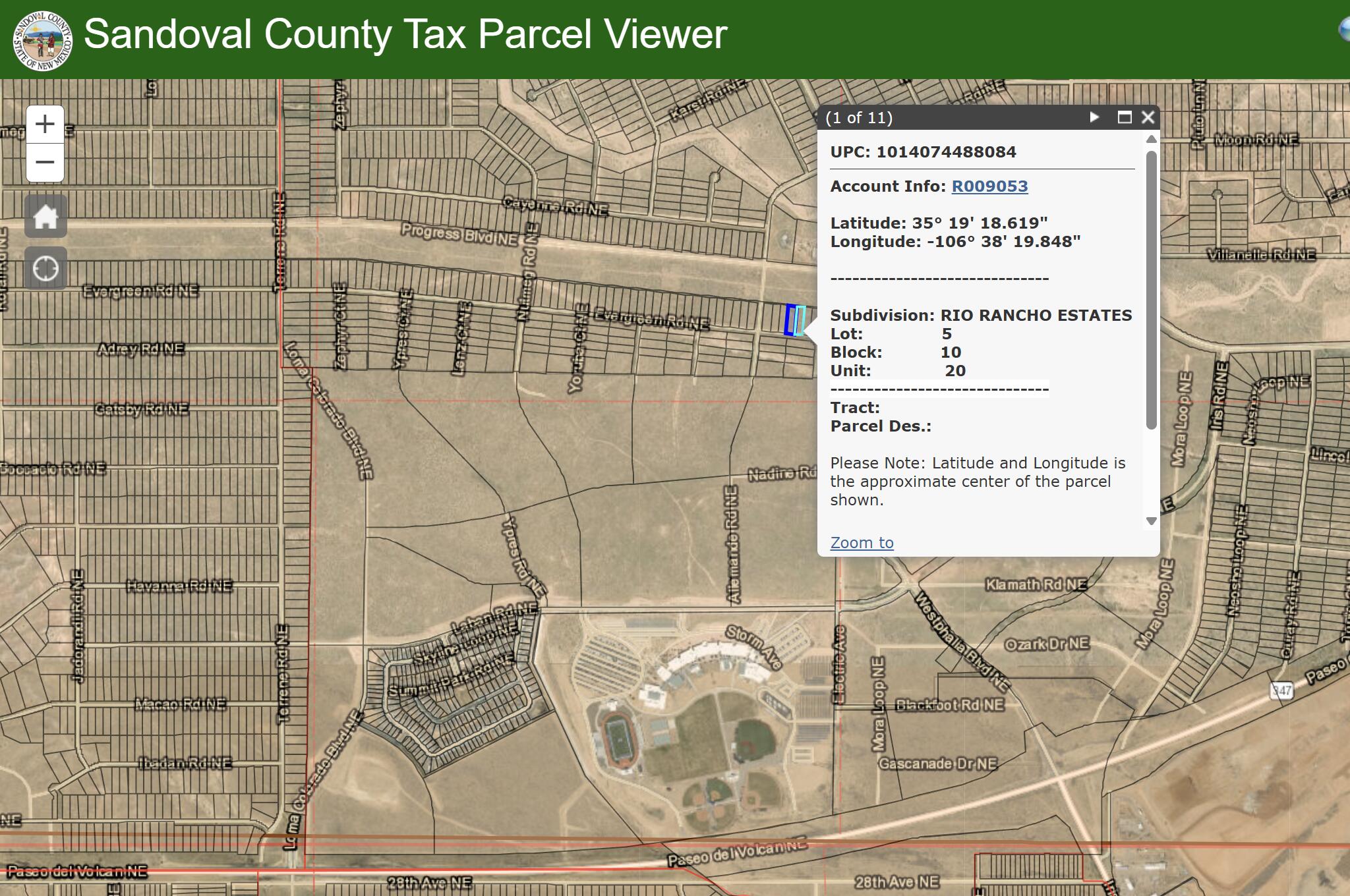Click the Zoom to link
The height and width of the screenshot is (896, 1350).
click(x=862, y=543)
